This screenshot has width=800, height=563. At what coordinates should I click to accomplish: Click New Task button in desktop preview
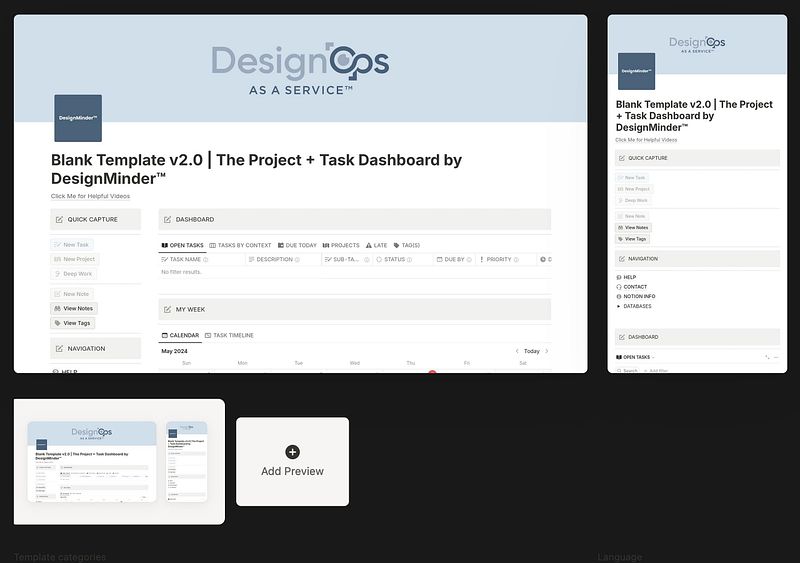[x=72, y=244]
